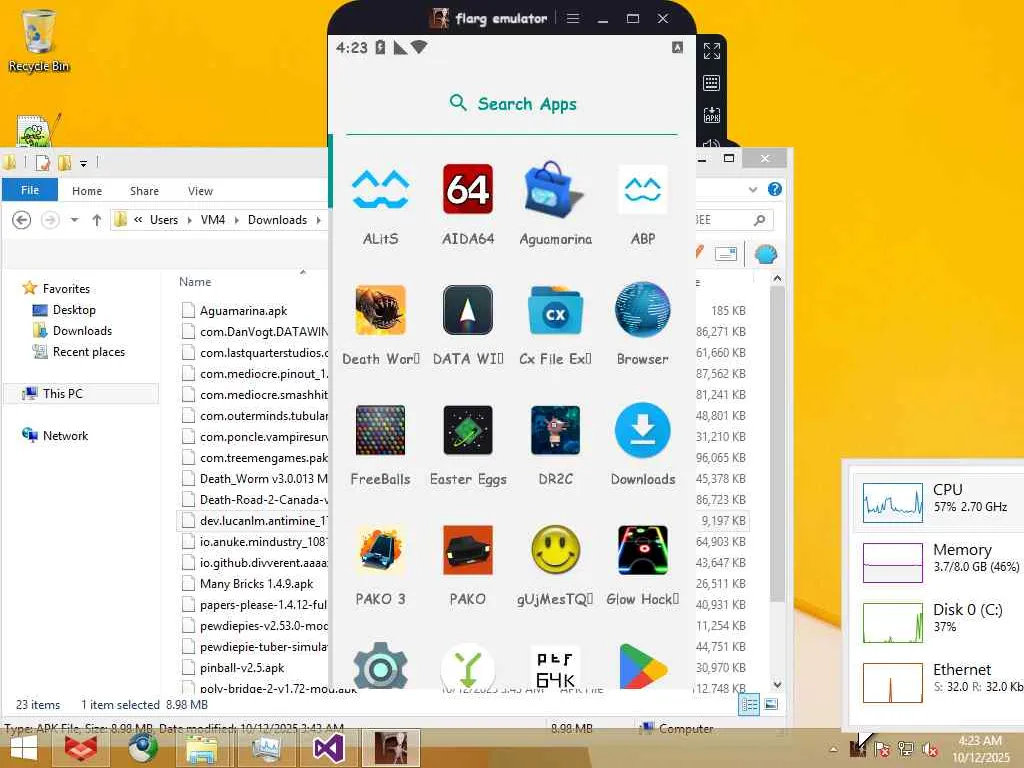Screen dimensions: 1024x768
Task: Switch to the Home ribbon tab
Action: click(x=87, y=191)
